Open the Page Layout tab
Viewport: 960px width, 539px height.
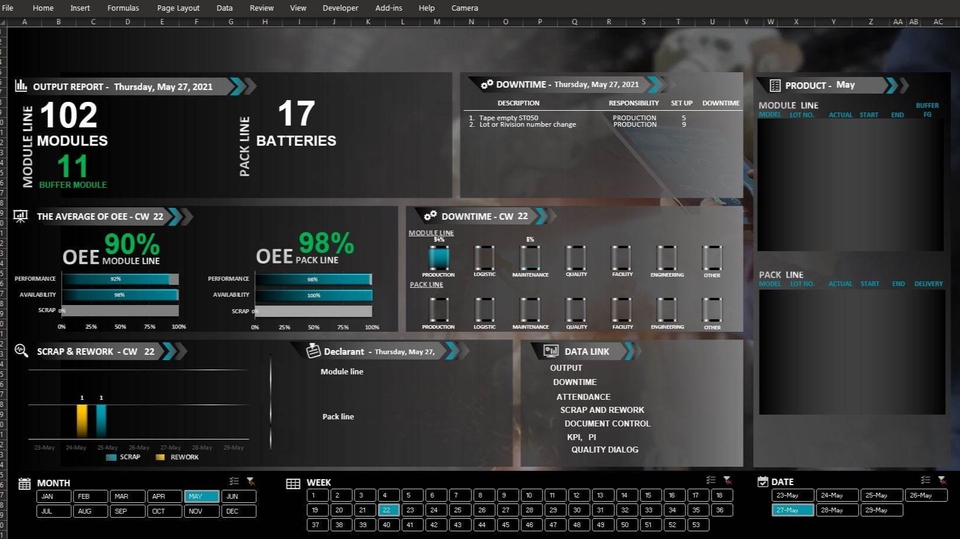[178, 8]
